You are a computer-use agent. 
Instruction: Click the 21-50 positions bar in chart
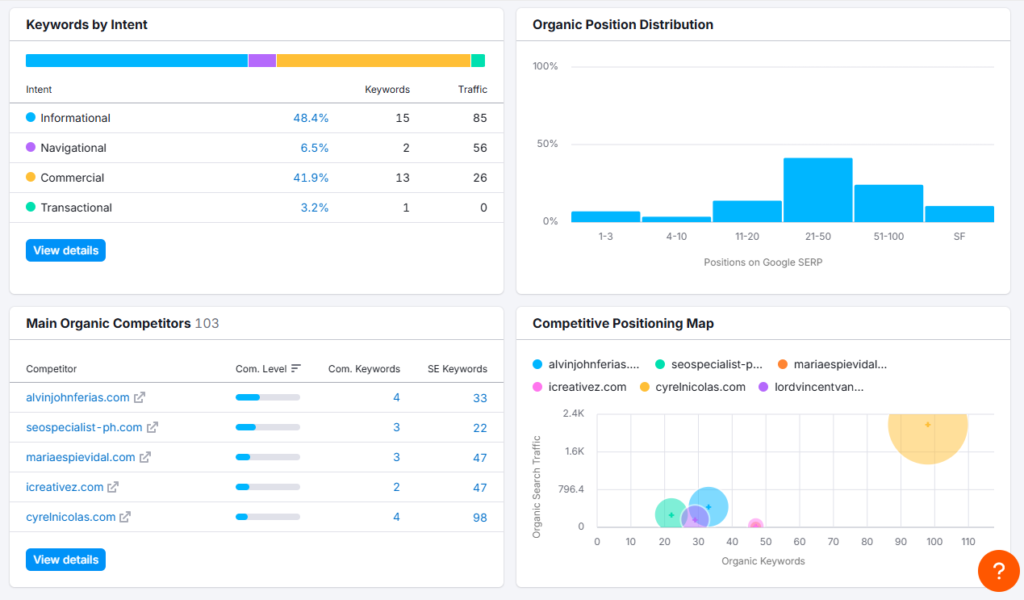tap(818, 190)
